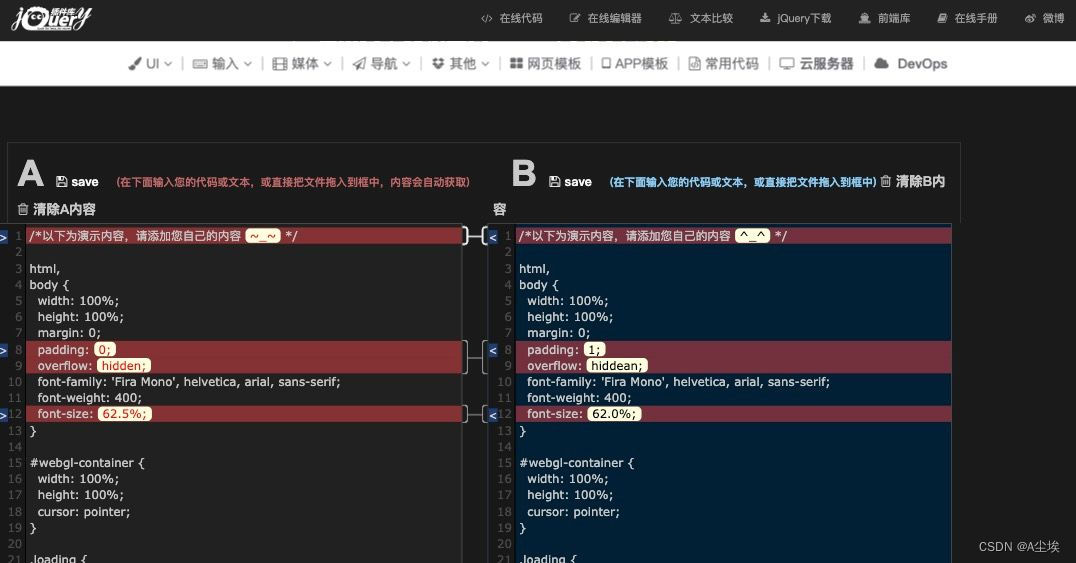Click the download icon beside jQuery下载

click(x=765, y=19)
